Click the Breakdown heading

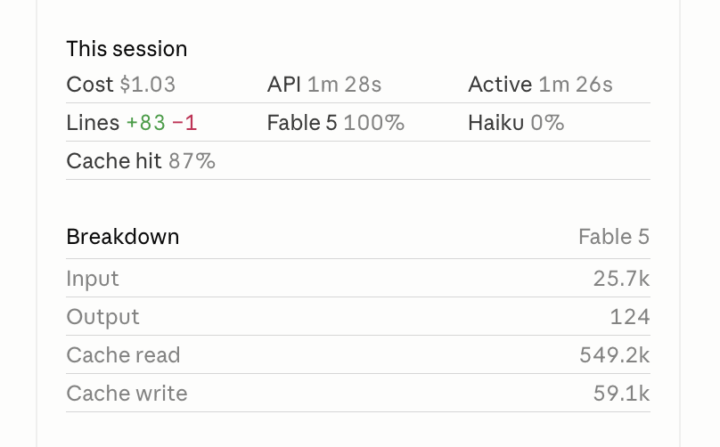123,237
